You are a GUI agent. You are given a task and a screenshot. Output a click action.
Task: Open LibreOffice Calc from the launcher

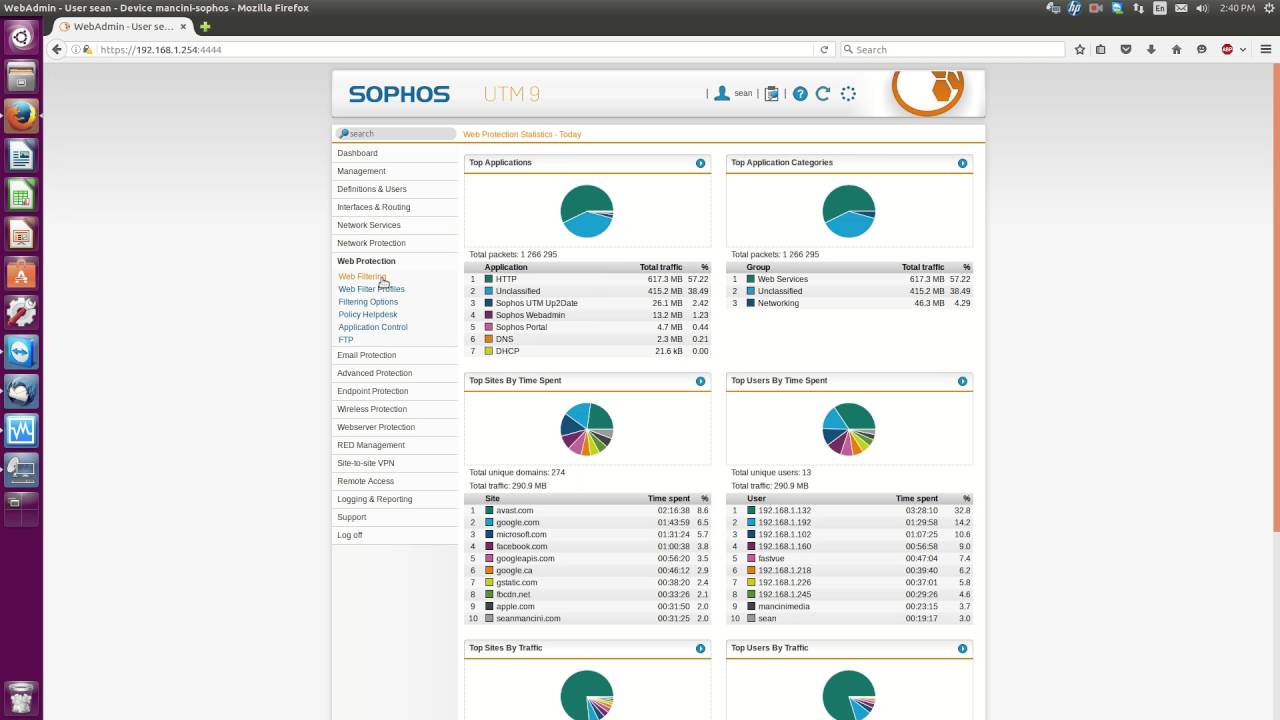pos(21,195)
